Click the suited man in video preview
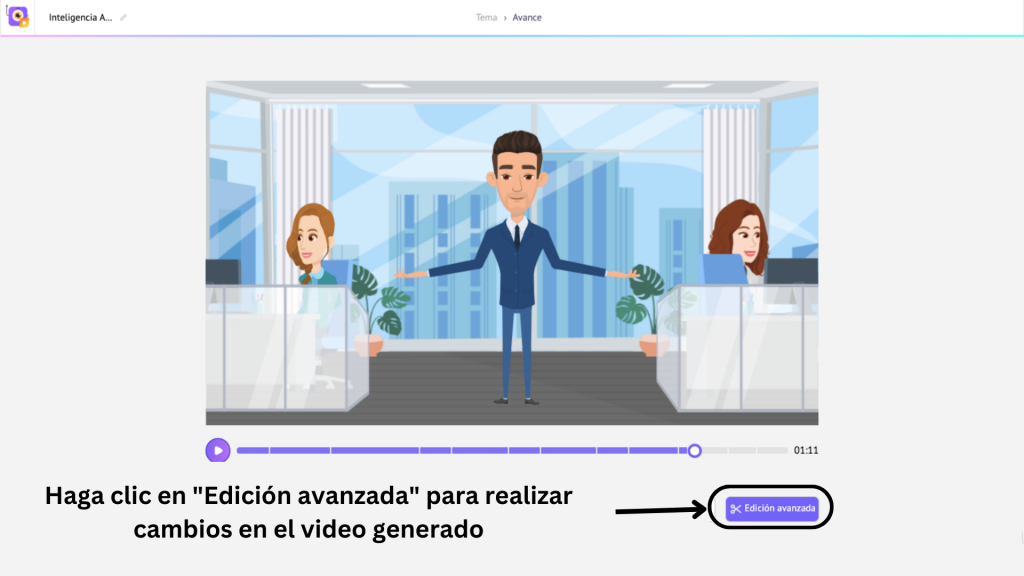This screenshot has height=576, width=1024. click(x=516, y=260)
